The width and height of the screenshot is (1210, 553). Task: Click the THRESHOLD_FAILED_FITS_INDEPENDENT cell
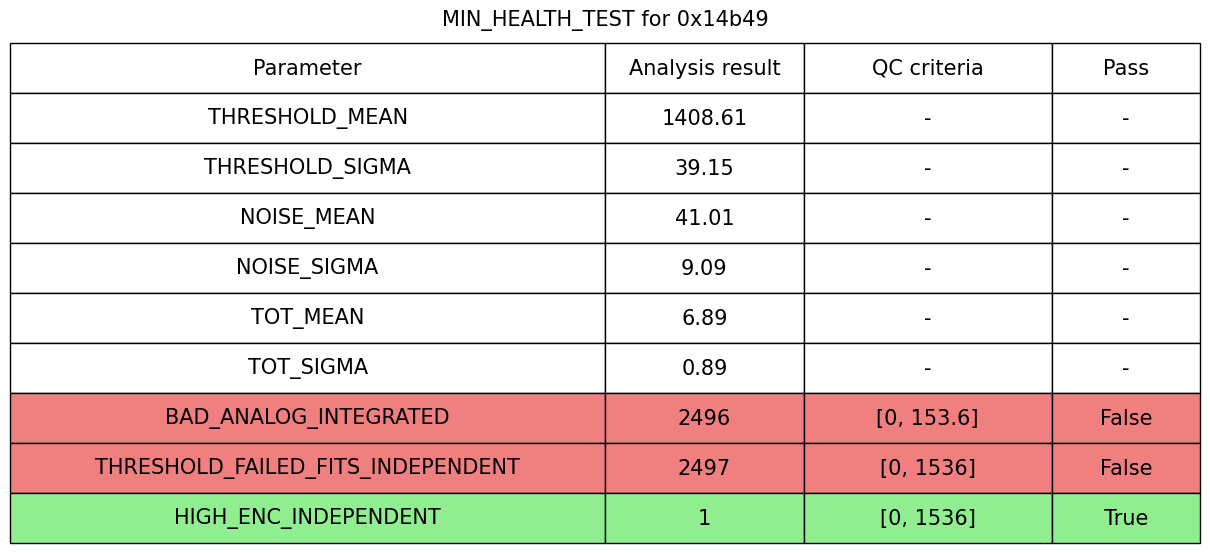307,468
